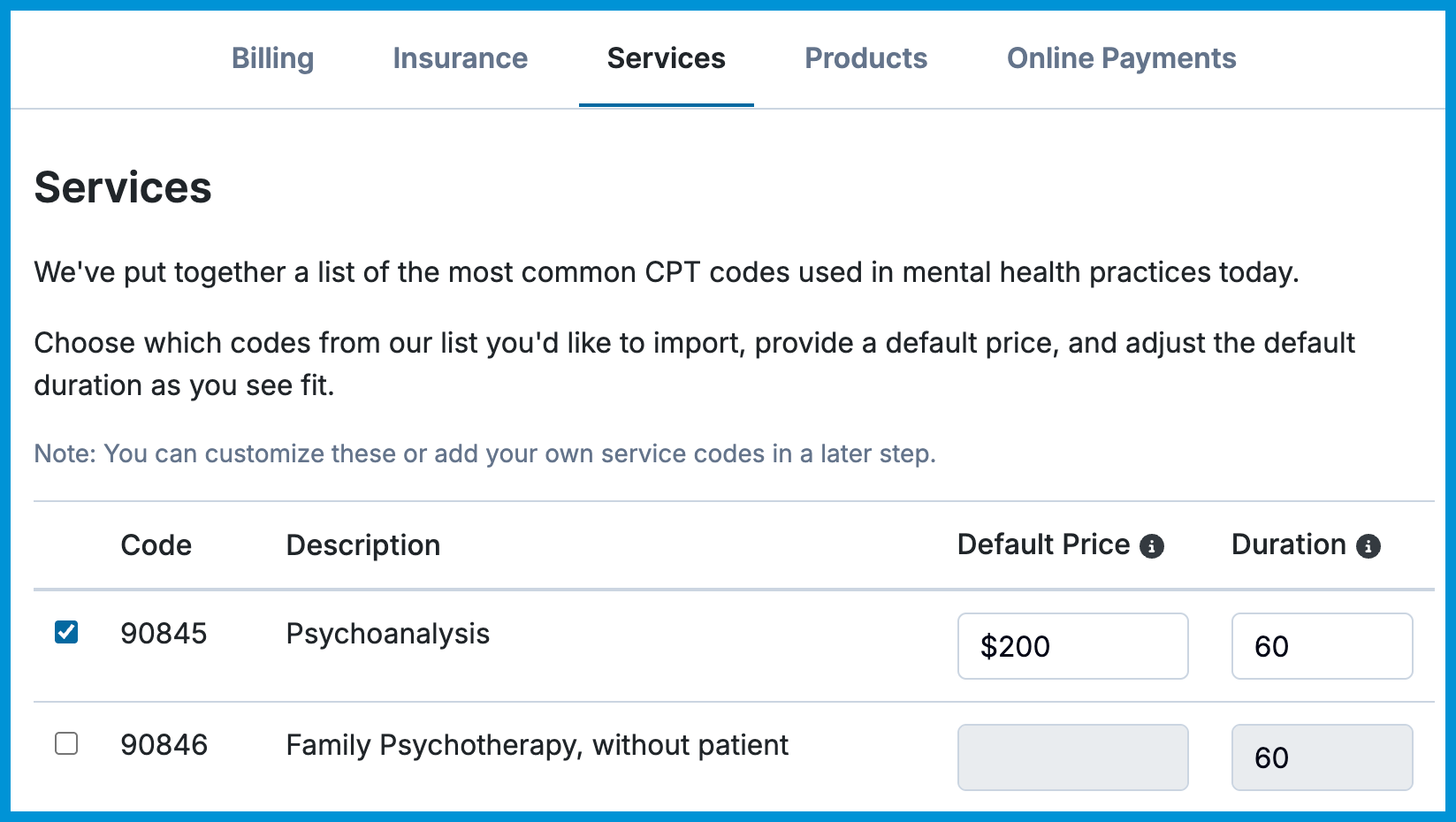Screen dimensions: 1456x822
Task: Click the Default Price column label
Action: [1043, 544]
